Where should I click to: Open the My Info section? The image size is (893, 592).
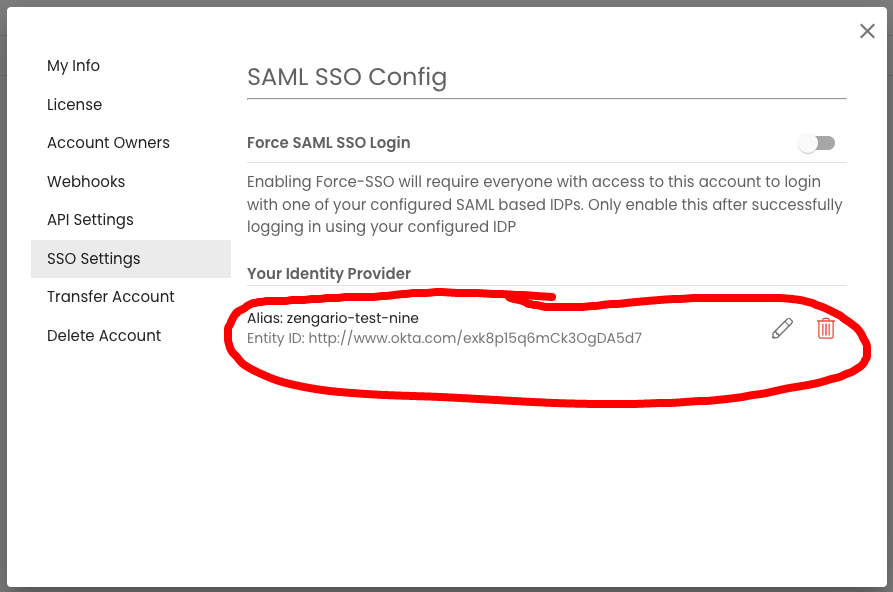tap(73, 66)
